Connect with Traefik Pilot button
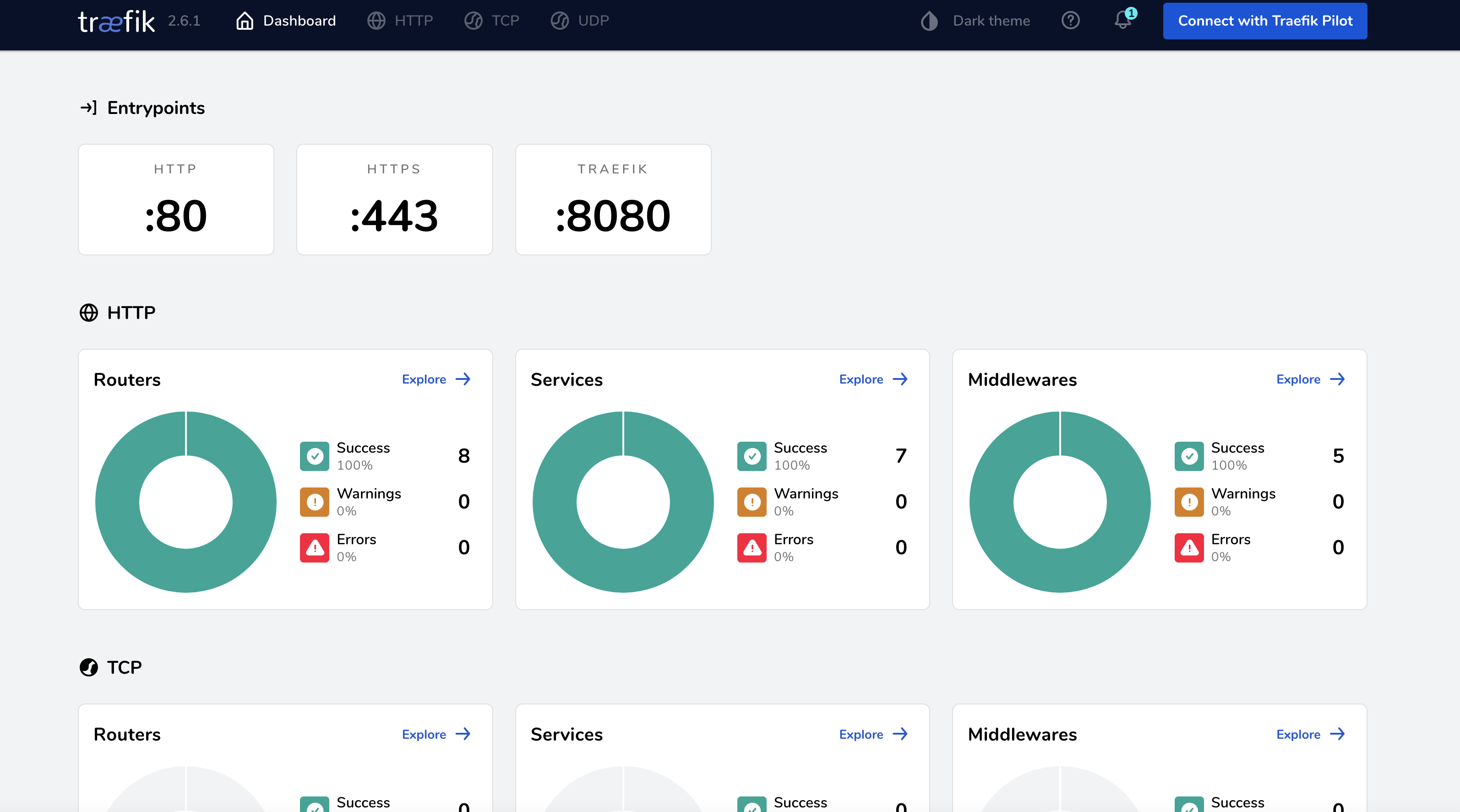 (1265, 20)
